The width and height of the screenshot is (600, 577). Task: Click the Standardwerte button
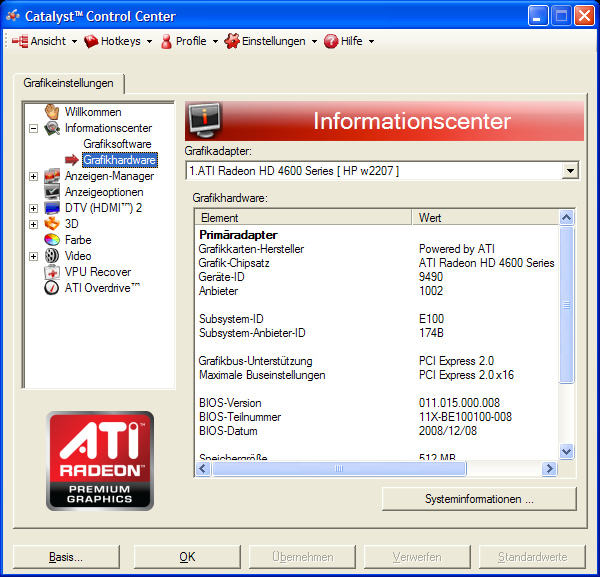[x=532, y=557]
